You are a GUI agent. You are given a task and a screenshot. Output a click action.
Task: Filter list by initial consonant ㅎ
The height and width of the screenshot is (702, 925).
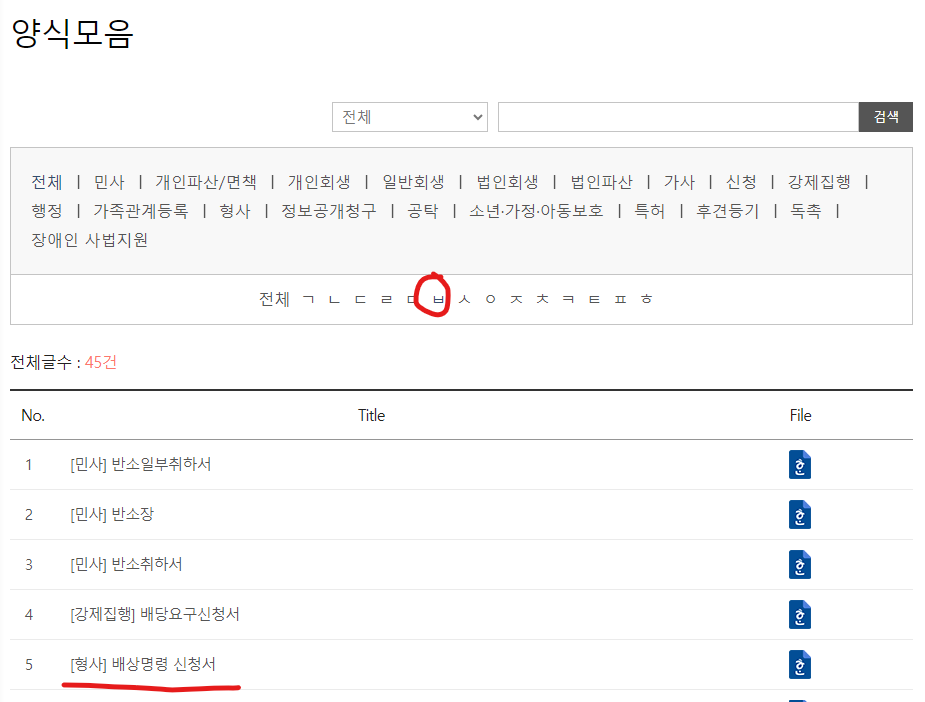pos(646,299)
